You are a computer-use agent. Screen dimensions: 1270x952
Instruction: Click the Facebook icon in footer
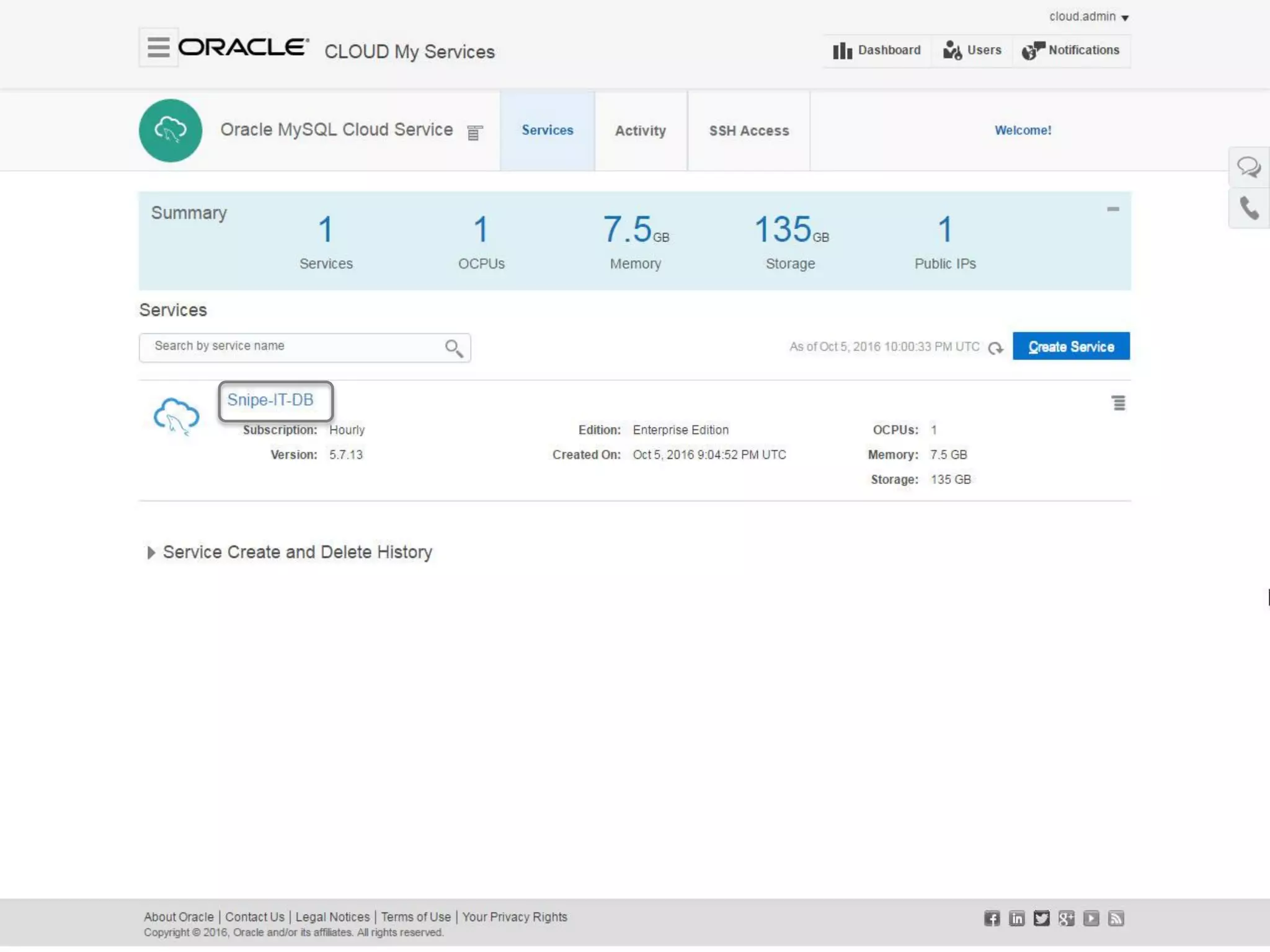pos(992,919)
